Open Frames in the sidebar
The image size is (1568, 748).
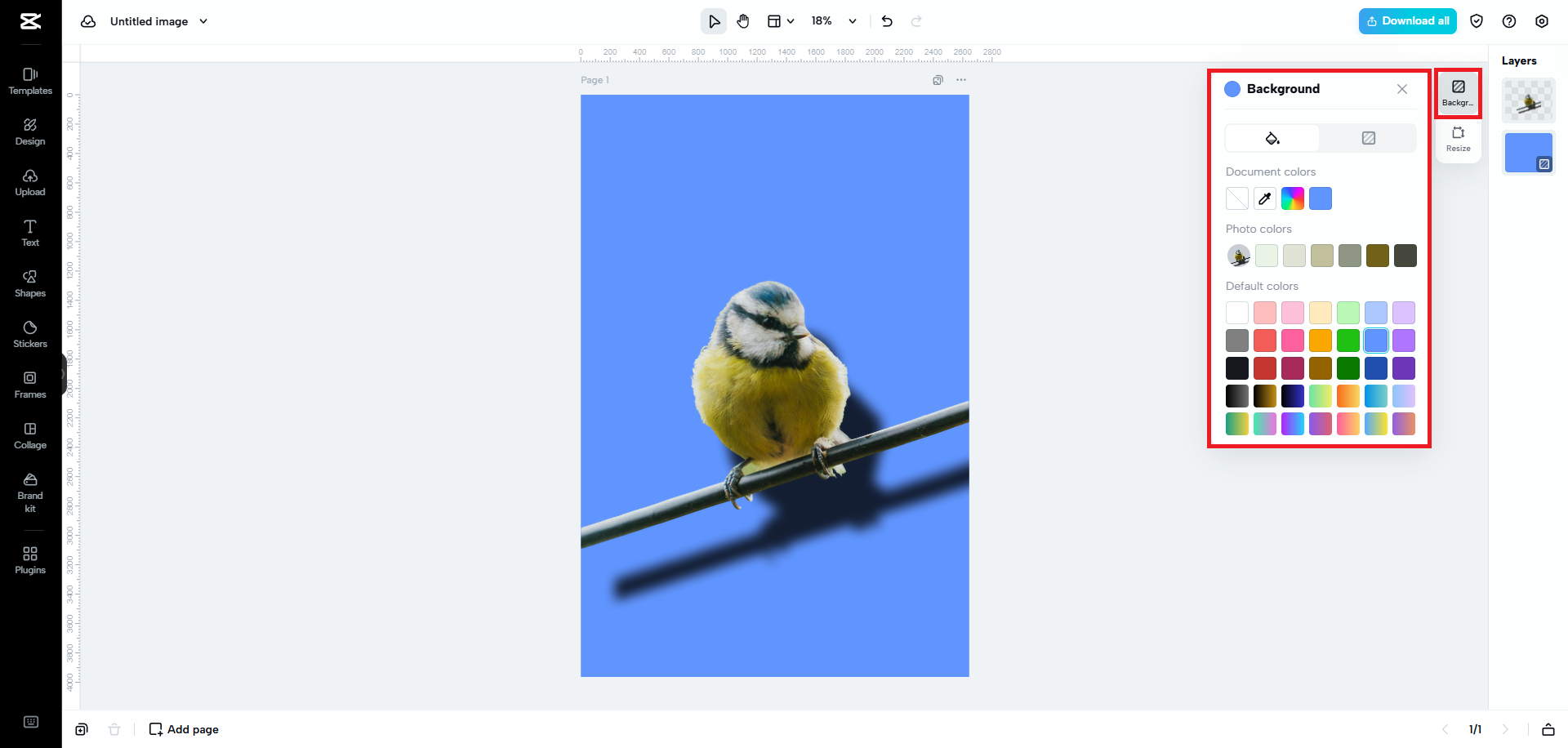tap(30, 385)
